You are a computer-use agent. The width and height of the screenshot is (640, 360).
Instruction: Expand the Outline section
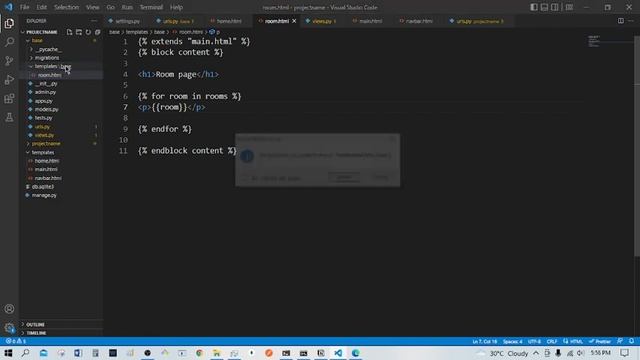coord(36,324)
